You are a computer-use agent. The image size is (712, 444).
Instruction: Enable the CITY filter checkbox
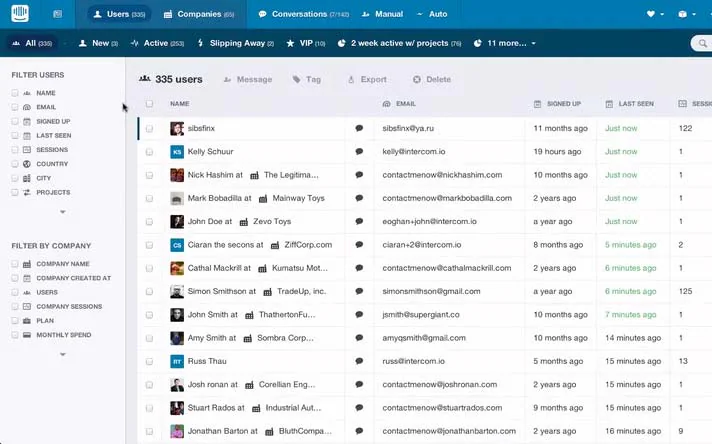point(15,178)
